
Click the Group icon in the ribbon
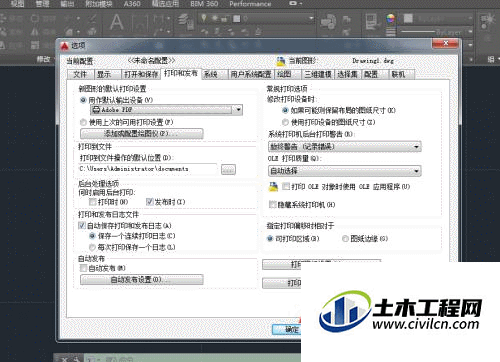pos(487,21)
